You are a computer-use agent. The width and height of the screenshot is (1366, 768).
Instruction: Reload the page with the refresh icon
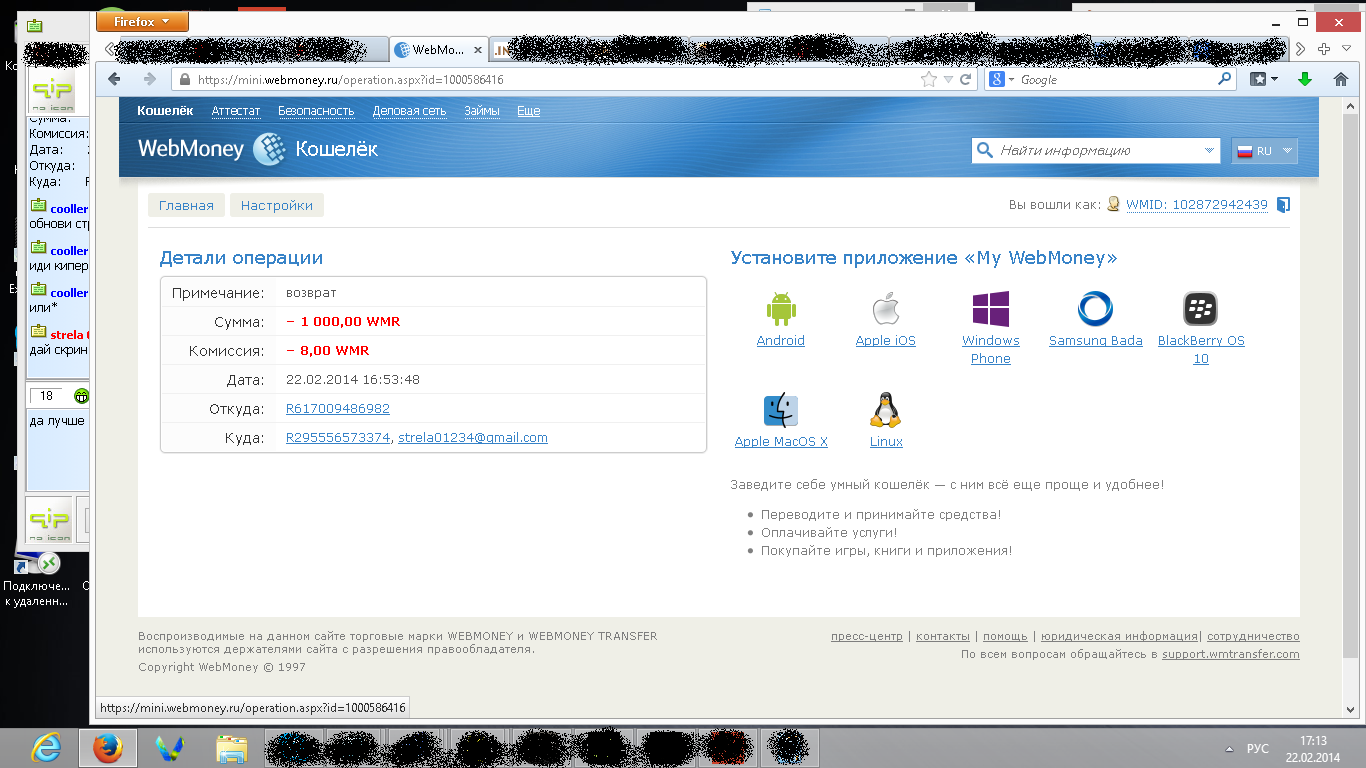tap(965, 80)
